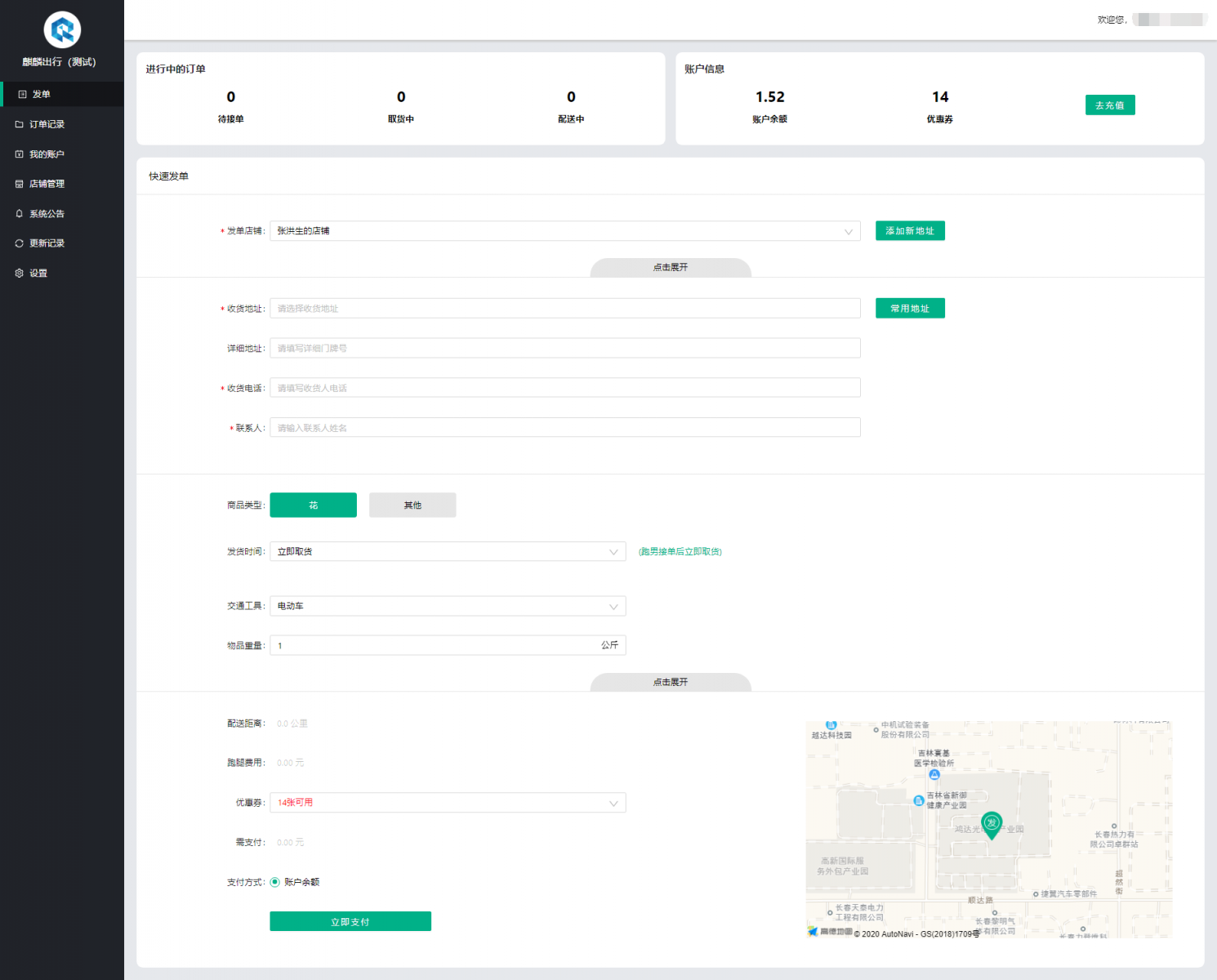Click the 店铺管理 store icon
This screenshot has width=1217, height=980.
click(19, 185)
